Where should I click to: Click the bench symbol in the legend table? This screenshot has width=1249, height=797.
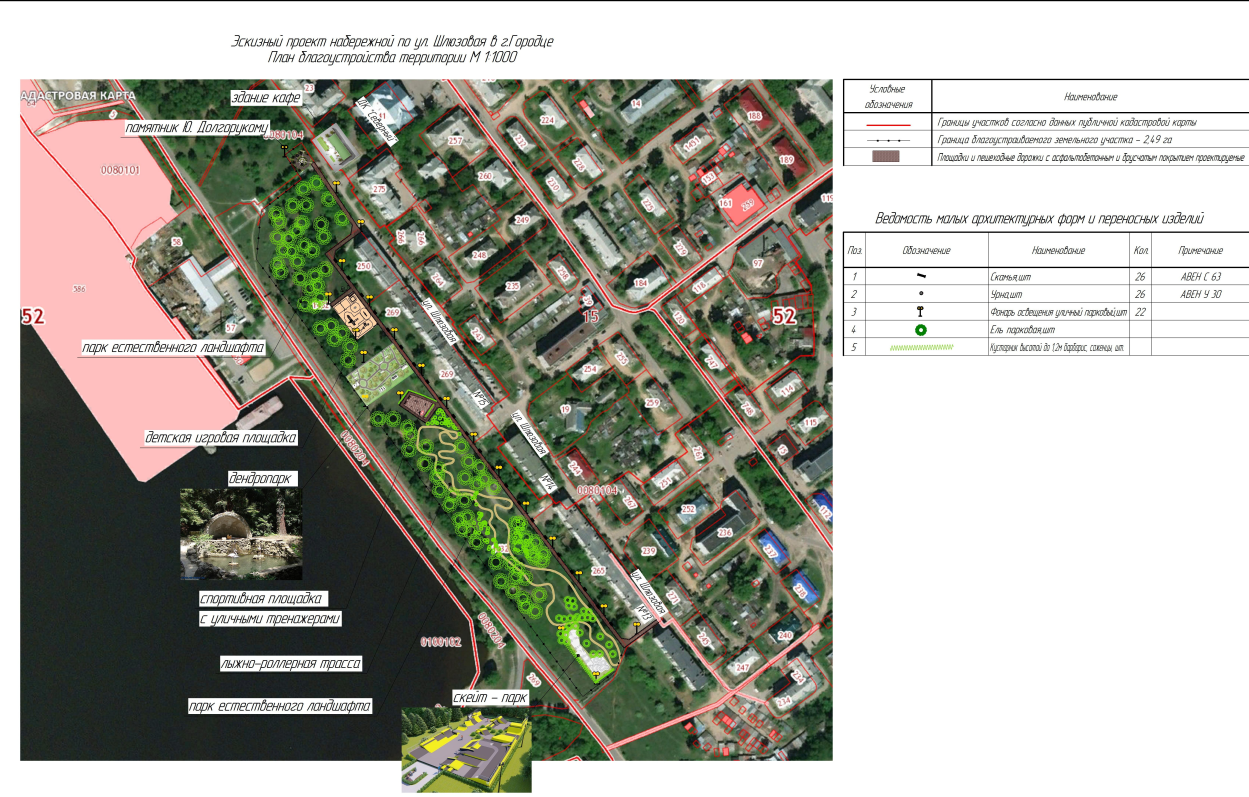(919, 275)
